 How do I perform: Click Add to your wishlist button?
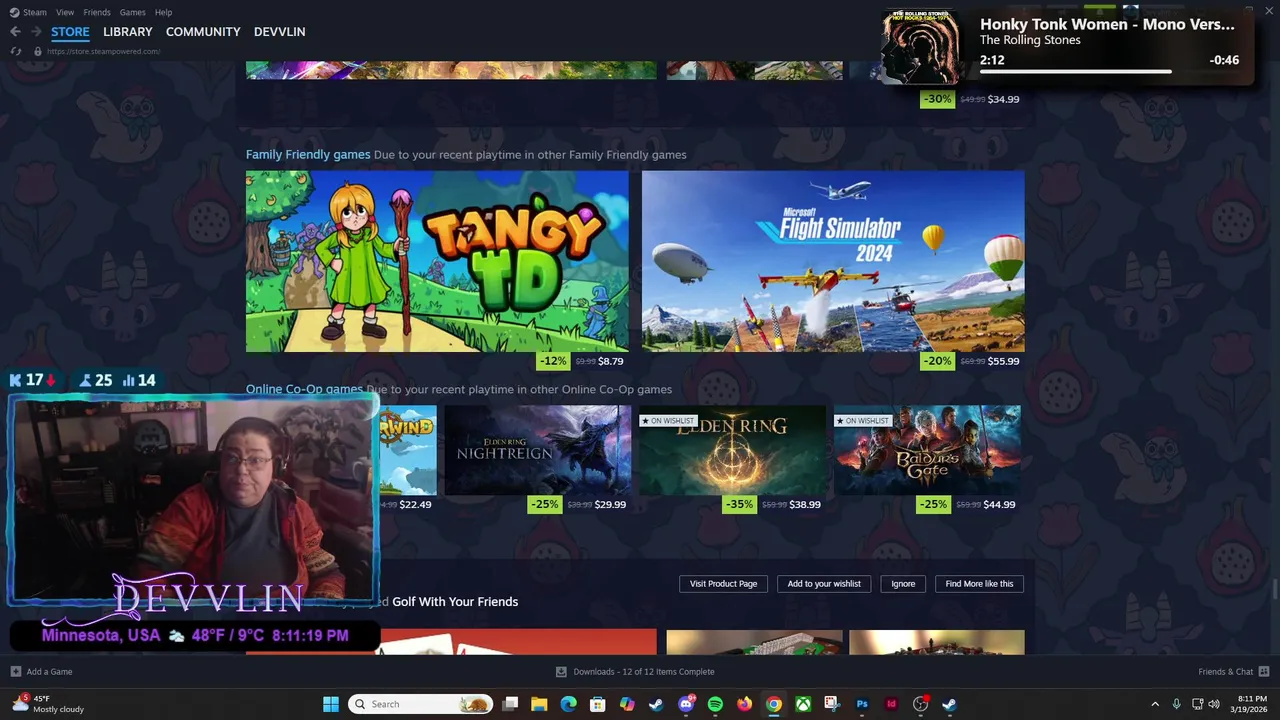[x=824, y=584]
